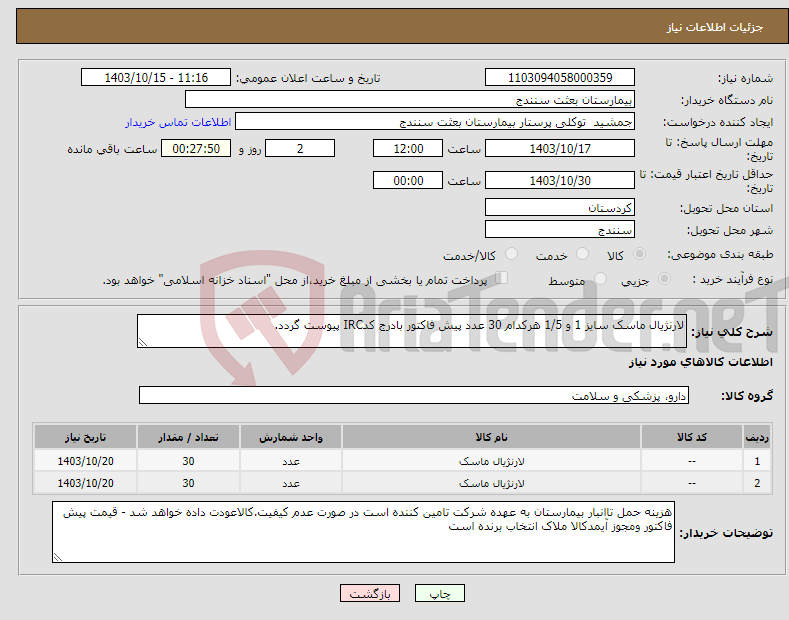Select the کالا radio button
This screenshot has width=789, height=620.
(x=639, y=254)
